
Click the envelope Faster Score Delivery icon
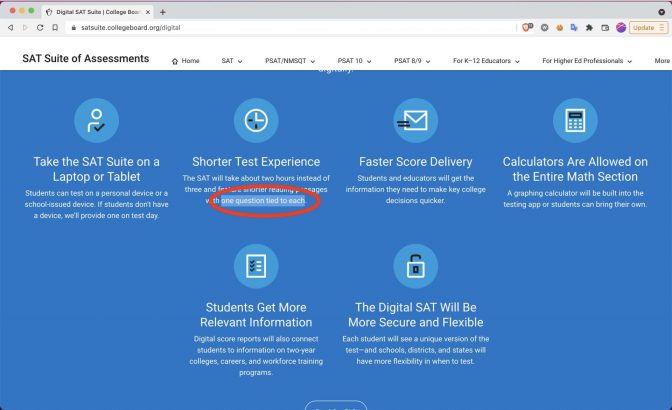pyautogui.click(x=415, y=121)
